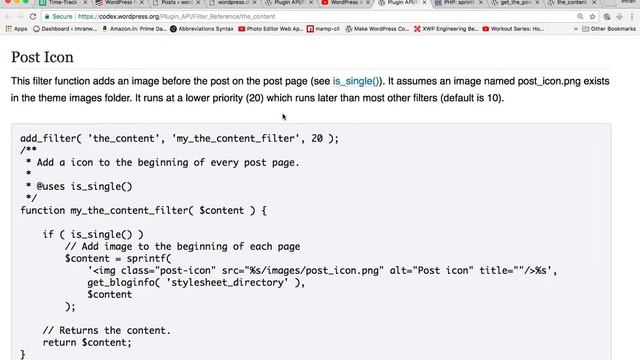Click the '$content = sprintf(' line
The image size is (640, 360).
tap(118, 258)
